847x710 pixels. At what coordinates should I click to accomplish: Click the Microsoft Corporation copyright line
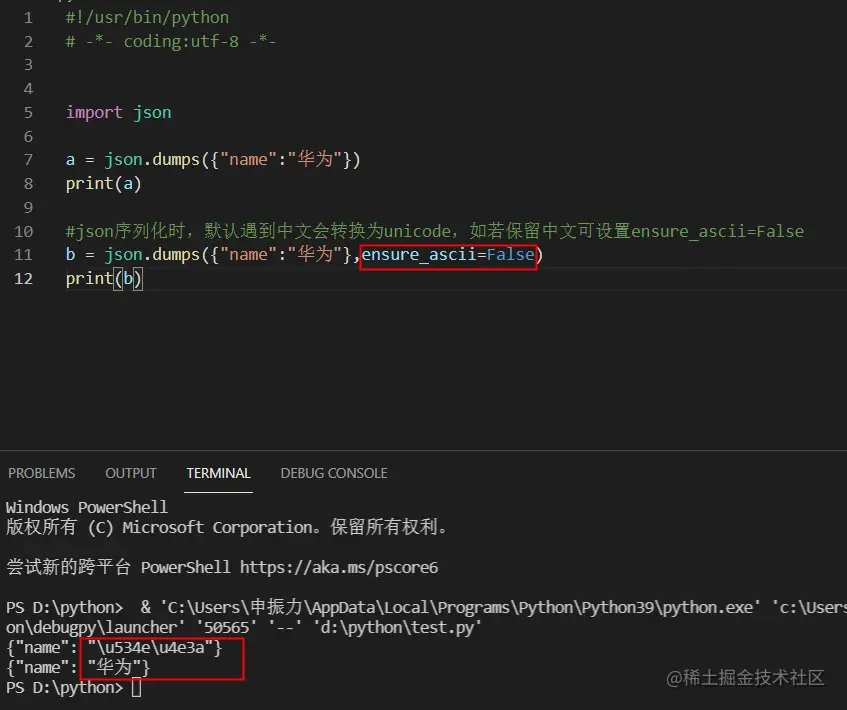pos(227,527)
